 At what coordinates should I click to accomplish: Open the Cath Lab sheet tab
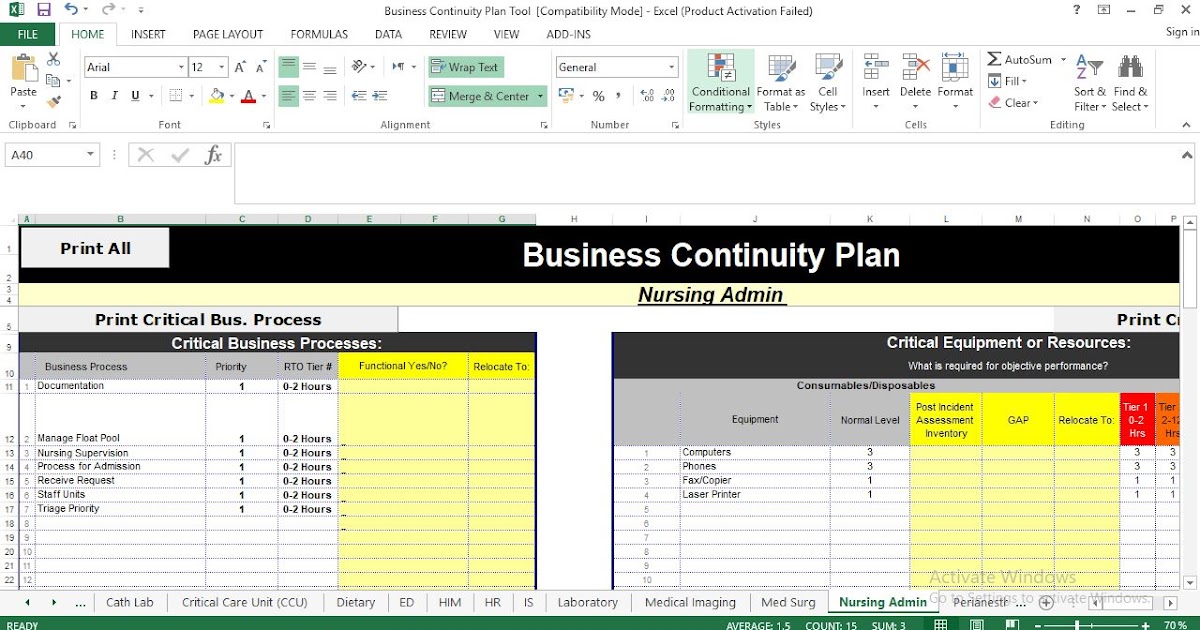coord(130,602)
